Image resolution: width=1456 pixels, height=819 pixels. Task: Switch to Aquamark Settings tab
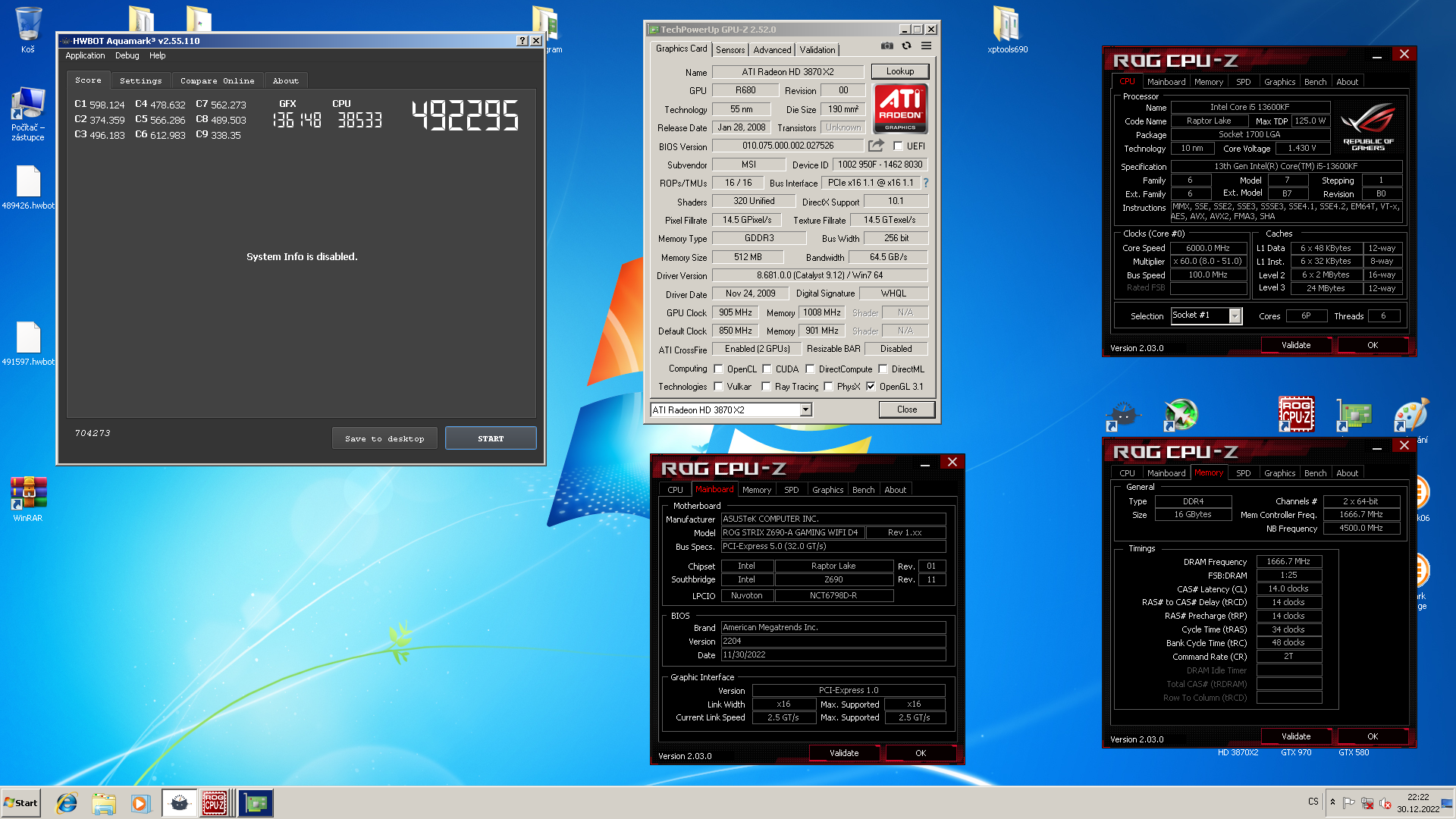(x=140, y=80)
